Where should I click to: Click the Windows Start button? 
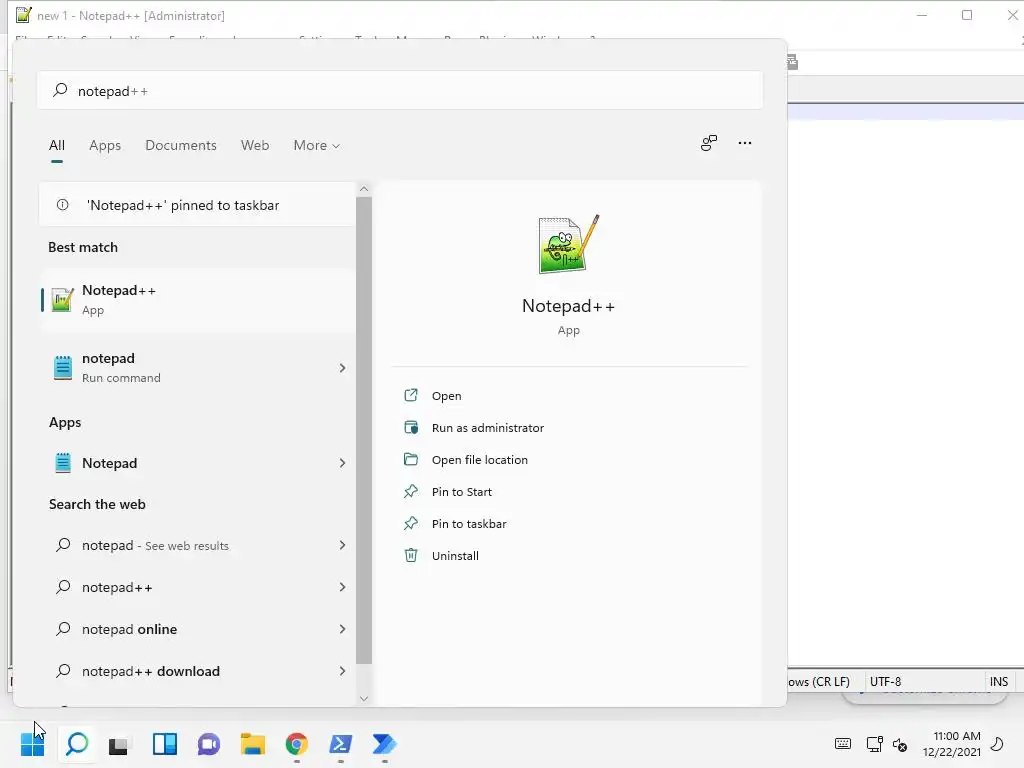point(33,744)
